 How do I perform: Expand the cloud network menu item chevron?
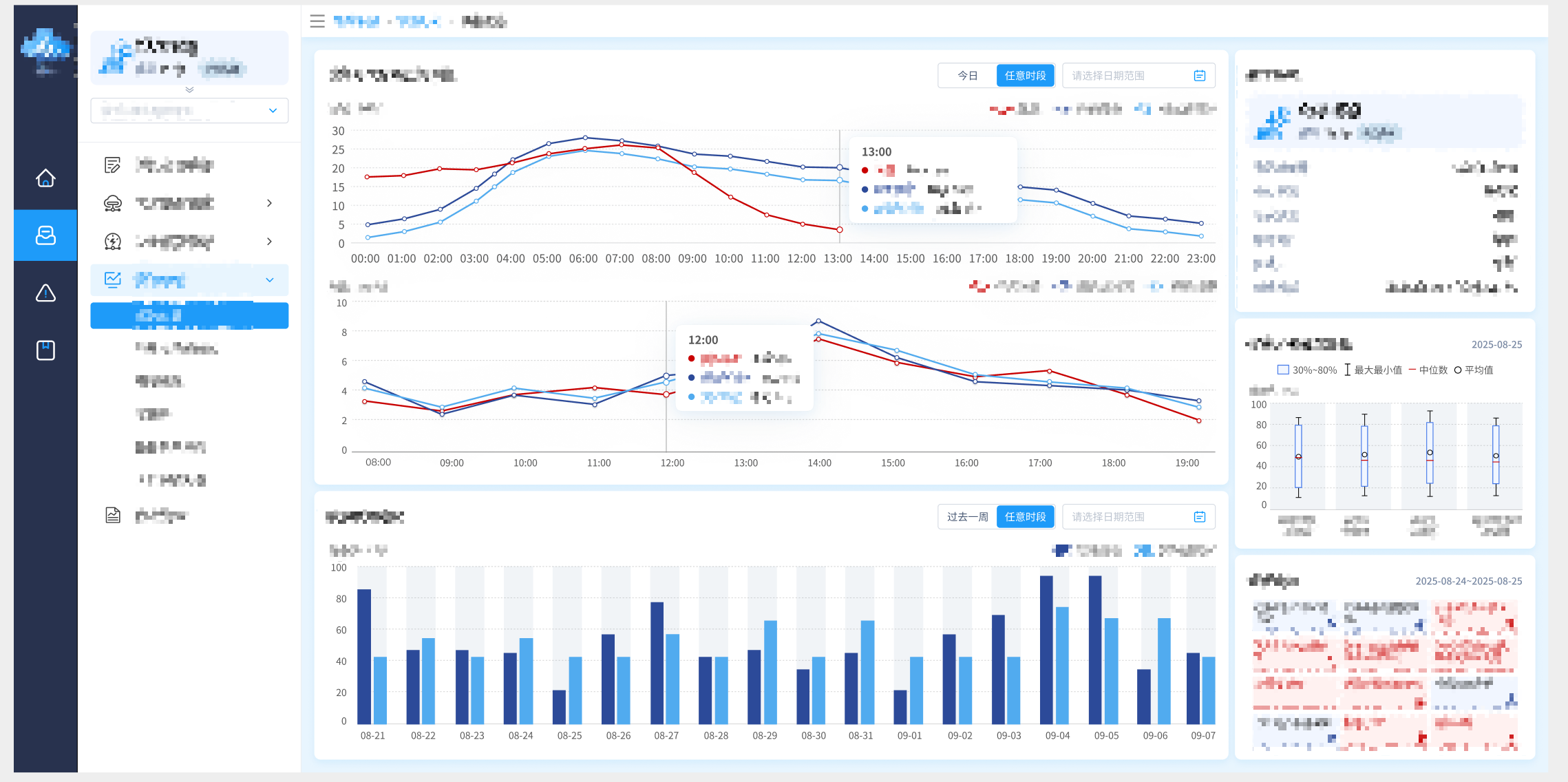coord(269,203)
